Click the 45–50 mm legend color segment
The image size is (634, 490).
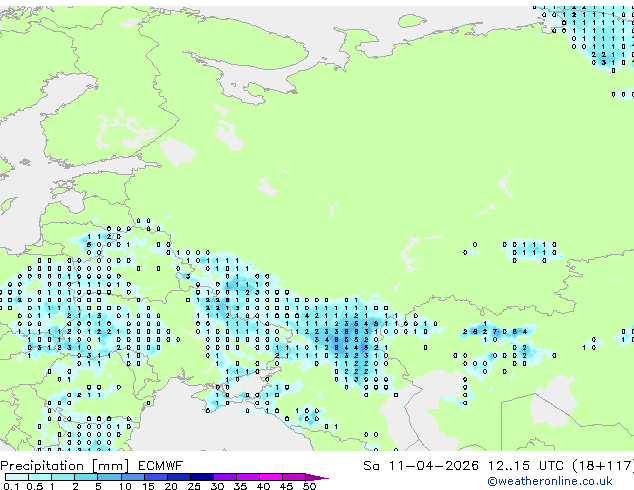[294, 477]
